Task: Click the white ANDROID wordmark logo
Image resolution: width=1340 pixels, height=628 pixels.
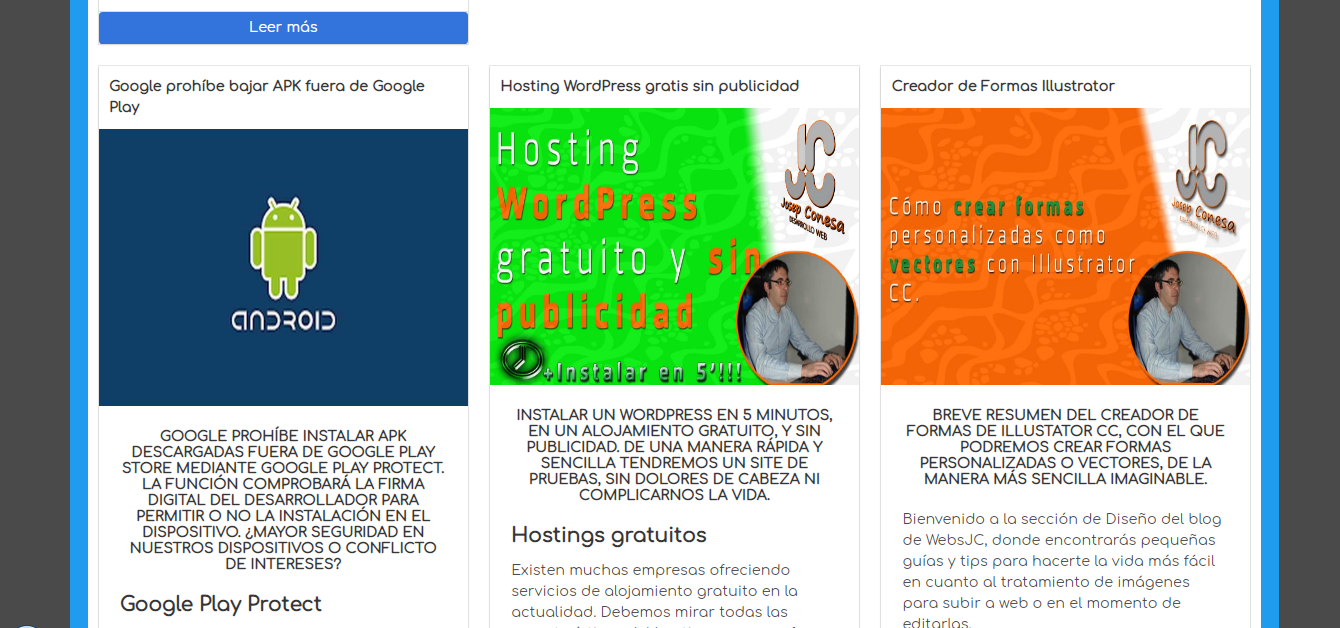Action: pos(283,320)
